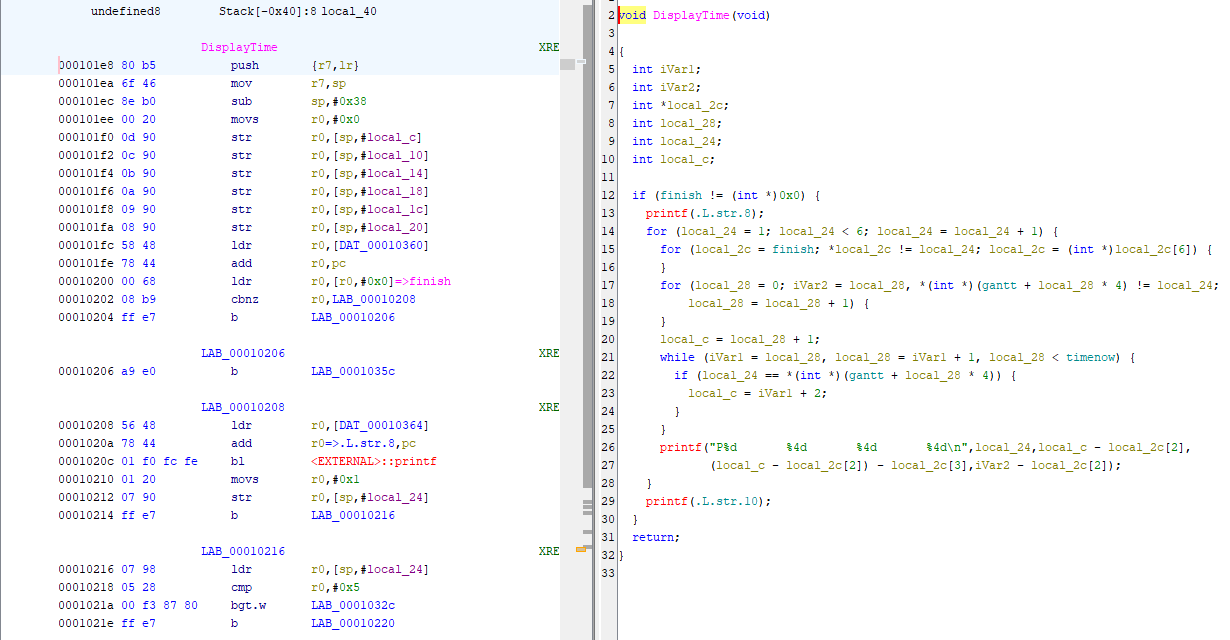Select the while loop condition with timenow
This screenshot has width=1230, height=640.
(x=898, y=357)
